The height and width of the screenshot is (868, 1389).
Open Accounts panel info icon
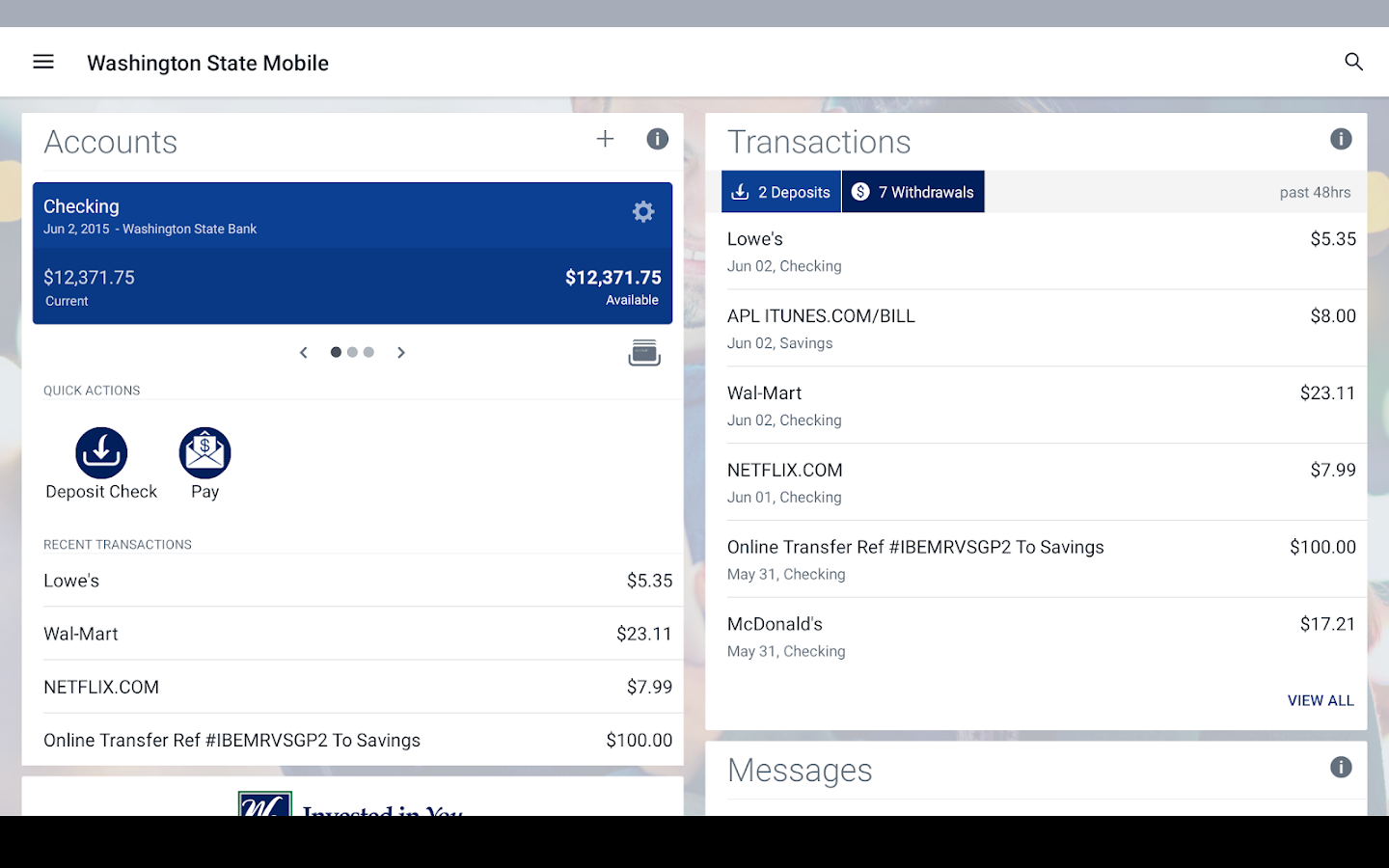(657, 139)
